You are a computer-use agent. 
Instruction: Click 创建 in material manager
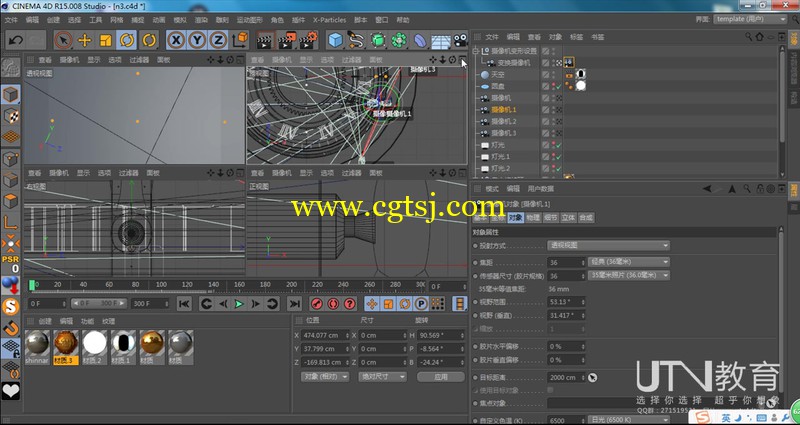[45, 321]
